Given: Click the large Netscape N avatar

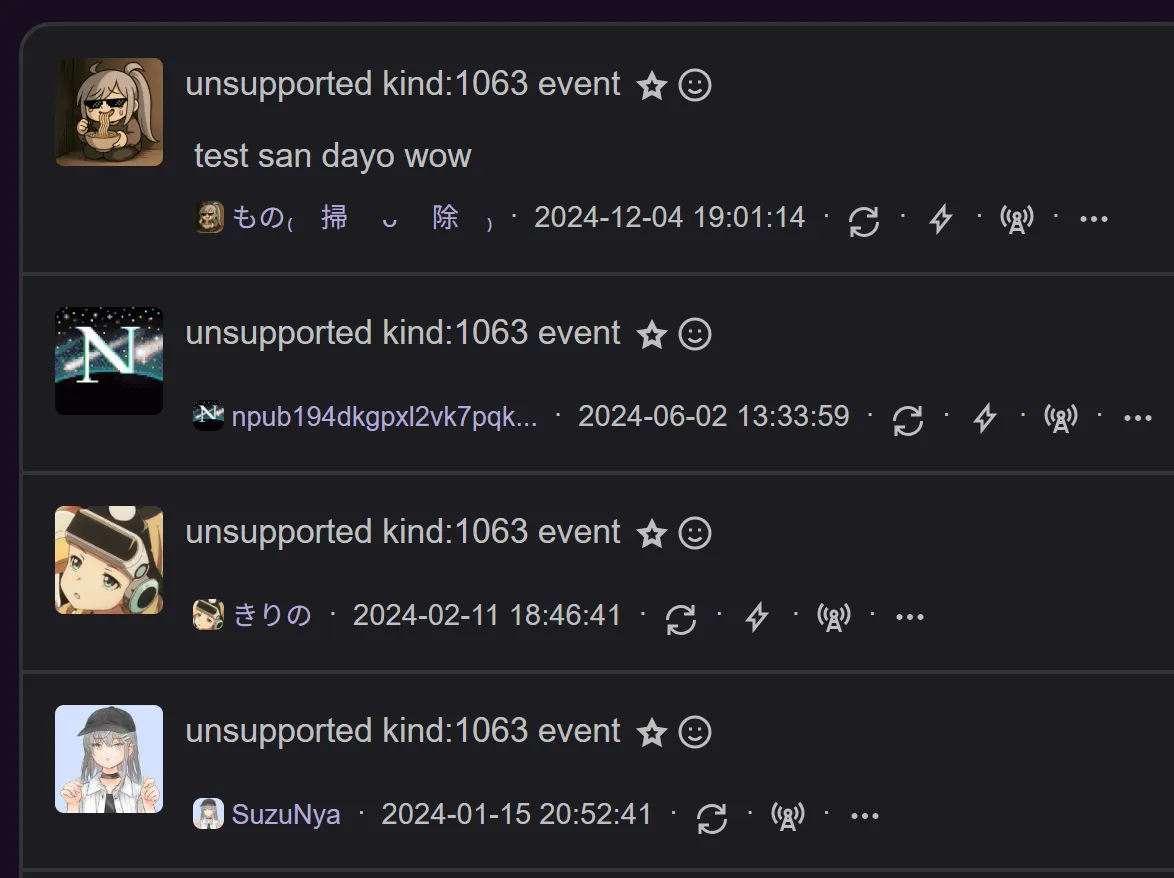Looking at the screenshot, I should (109, 360).
